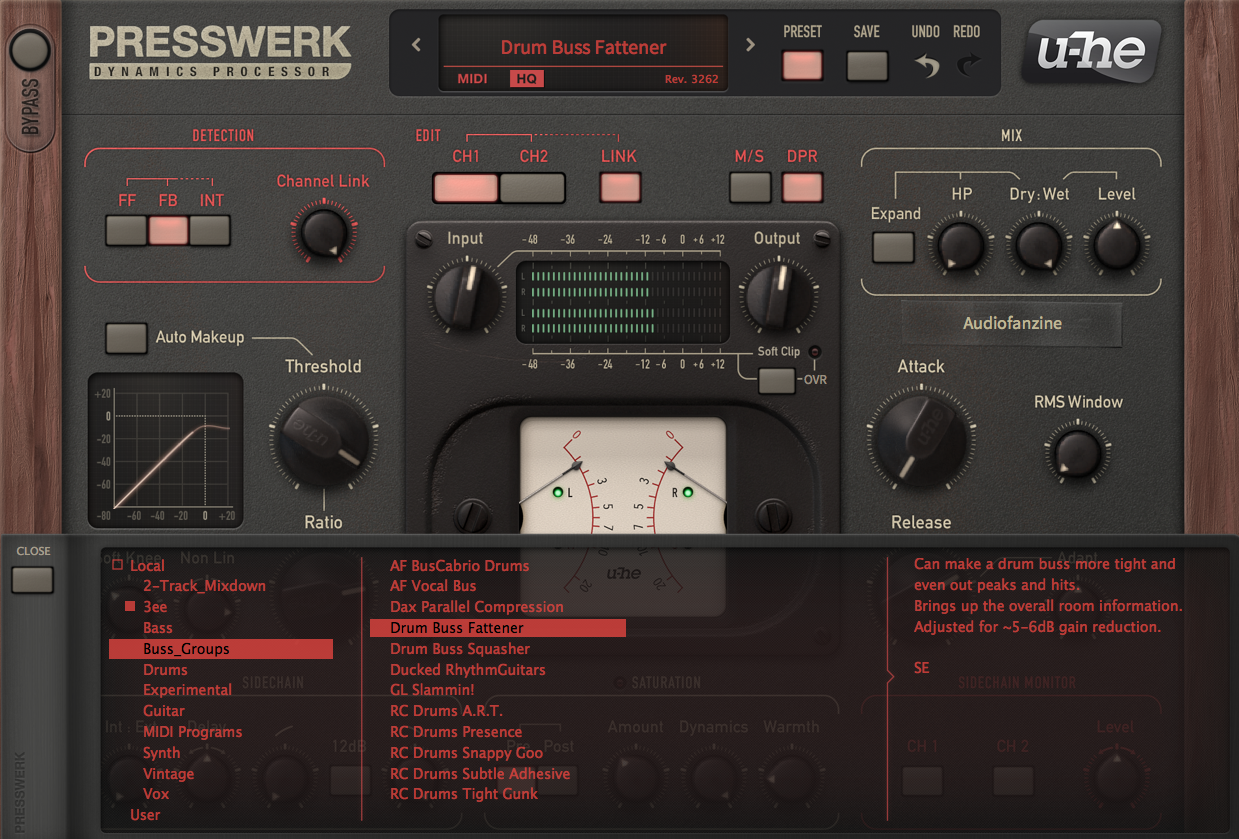1239x839 pixels.
Task: Click the Dry:Wet mix knob
Action: pyautogui.click(x=1039, y=242)
